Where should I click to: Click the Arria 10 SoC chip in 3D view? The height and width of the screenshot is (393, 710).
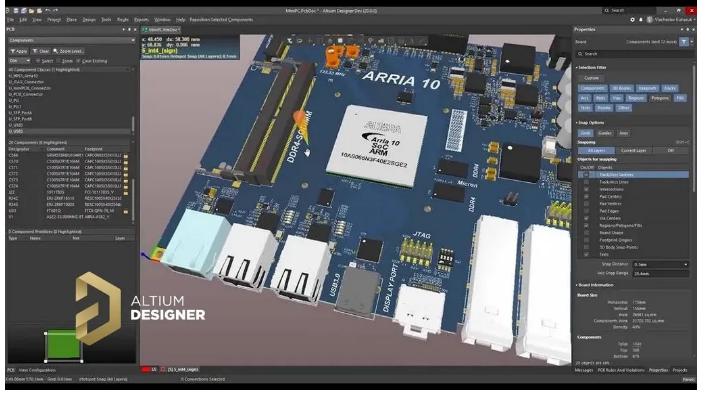(377, 145)
